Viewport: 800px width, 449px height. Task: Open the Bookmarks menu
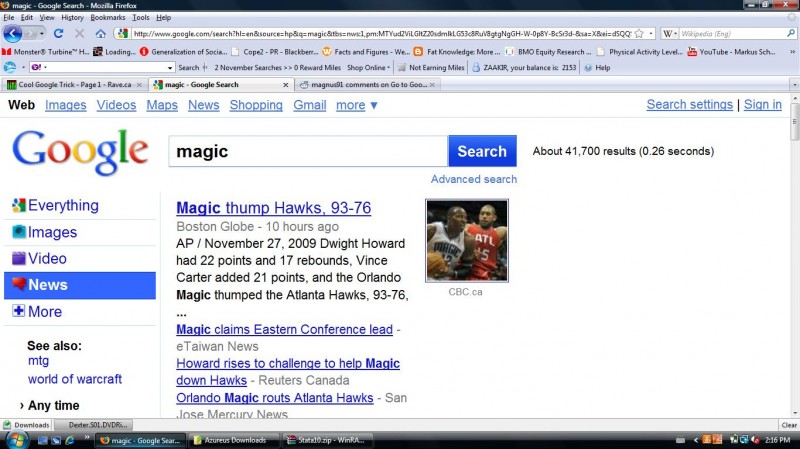(x=108, y=17)
